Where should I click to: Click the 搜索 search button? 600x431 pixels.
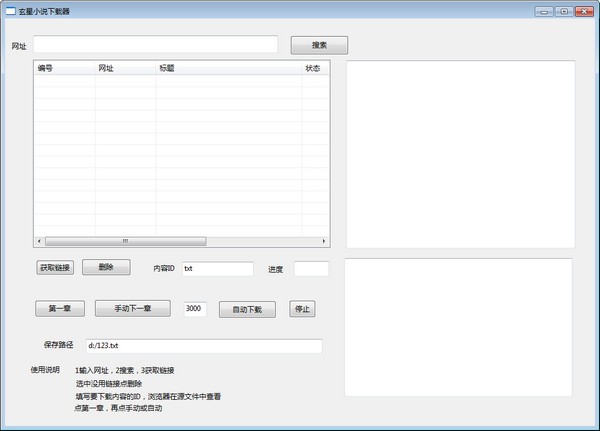[x=319, y=45]
